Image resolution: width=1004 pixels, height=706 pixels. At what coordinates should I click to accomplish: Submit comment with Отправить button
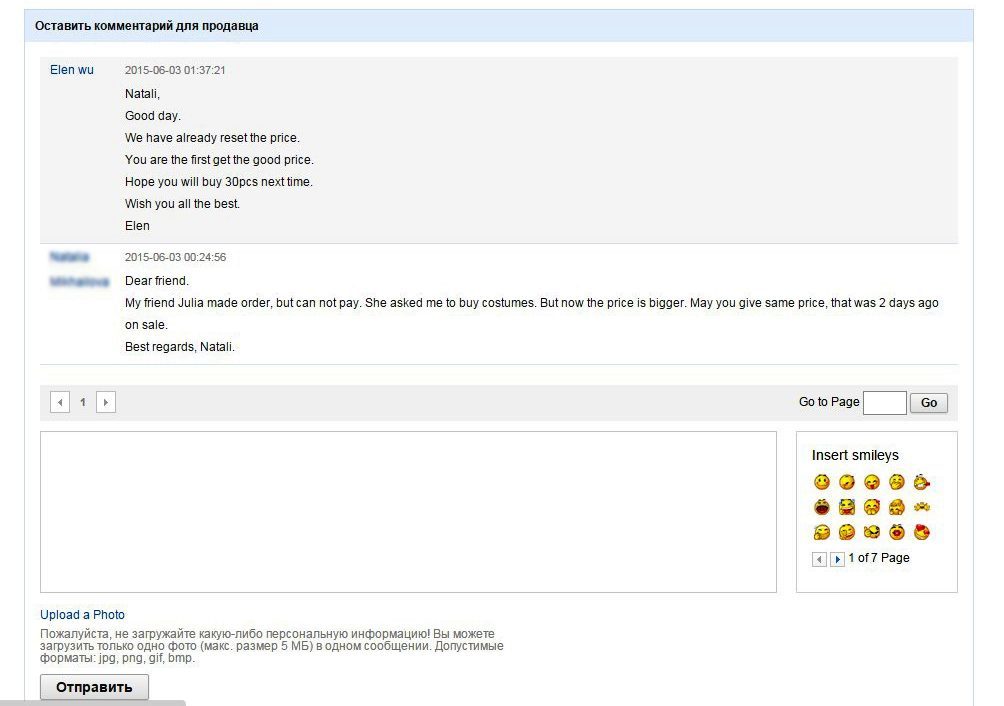point(94,687)
